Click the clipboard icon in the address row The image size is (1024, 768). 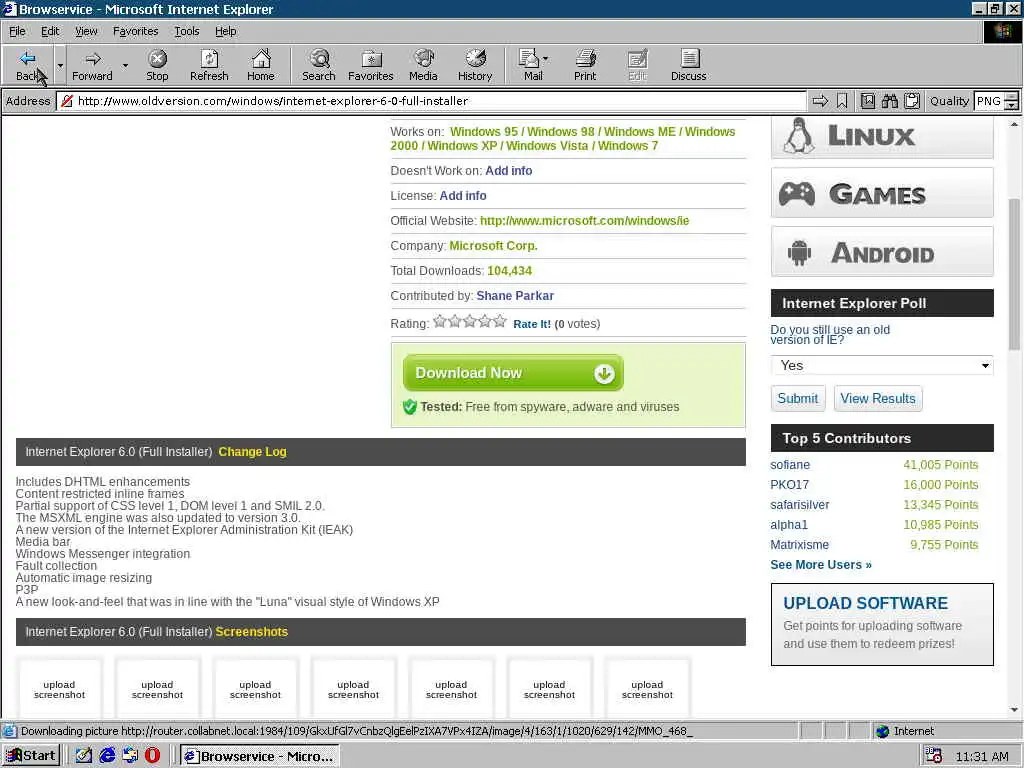(912, 101)
